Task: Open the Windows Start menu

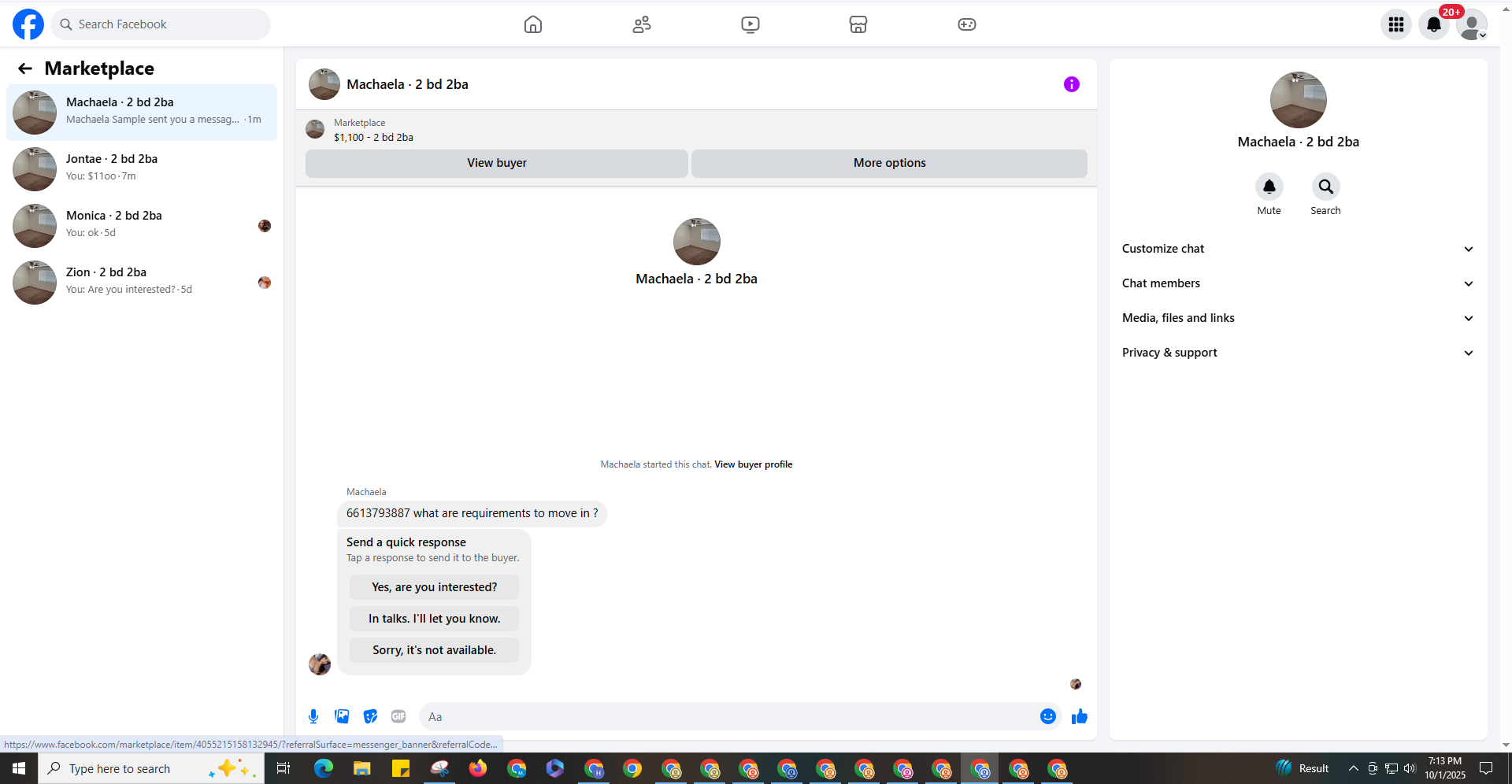Action: tap(19, 768)
